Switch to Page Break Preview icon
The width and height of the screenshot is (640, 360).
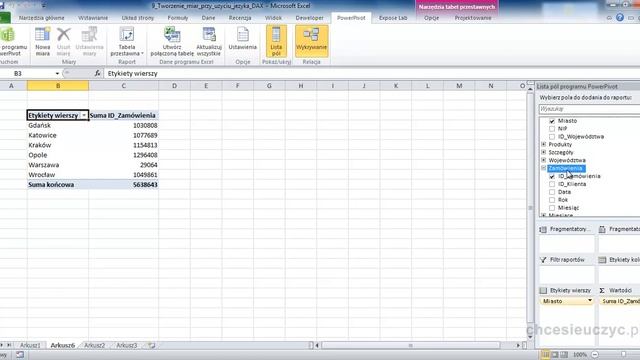tap(564, 355)
